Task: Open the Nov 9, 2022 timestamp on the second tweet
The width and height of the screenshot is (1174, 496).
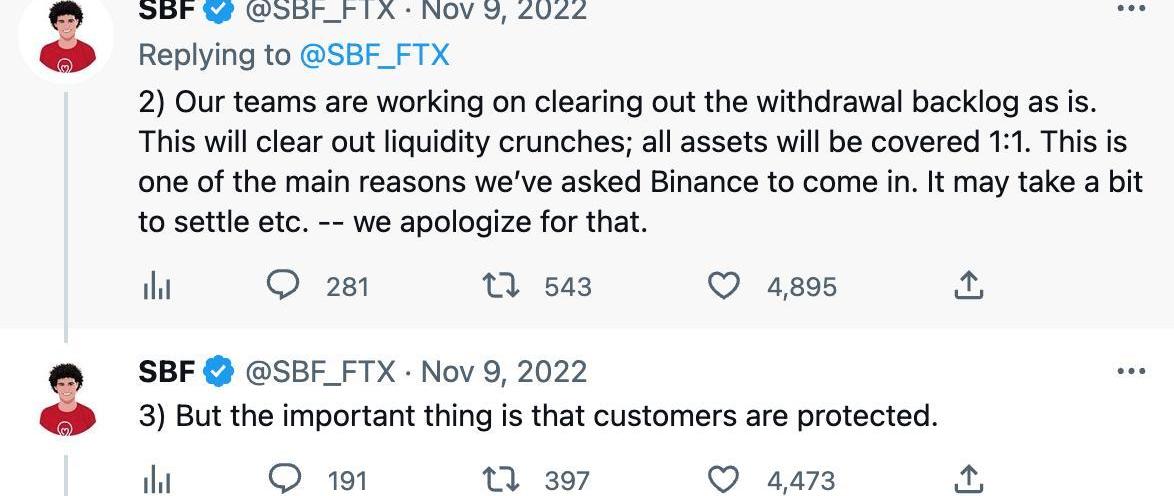Action: (x=504, y=372)
